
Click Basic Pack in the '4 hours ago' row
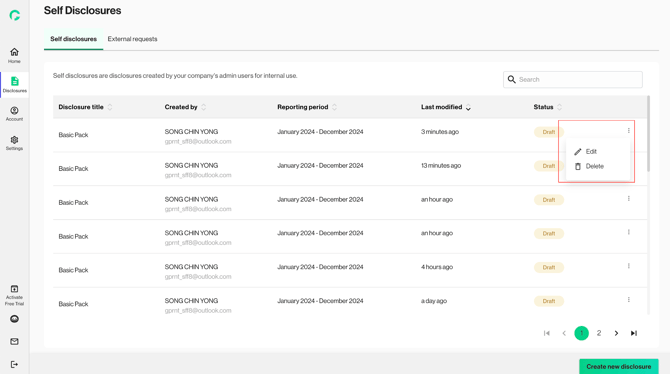pyautogui.click(x=73, y=270)
